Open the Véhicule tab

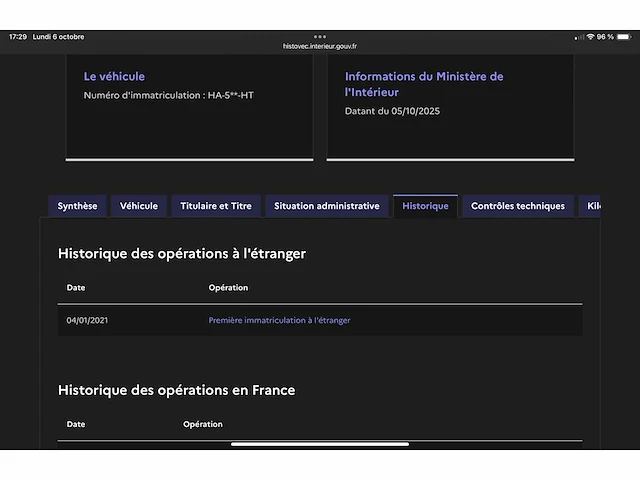point(139,206)
